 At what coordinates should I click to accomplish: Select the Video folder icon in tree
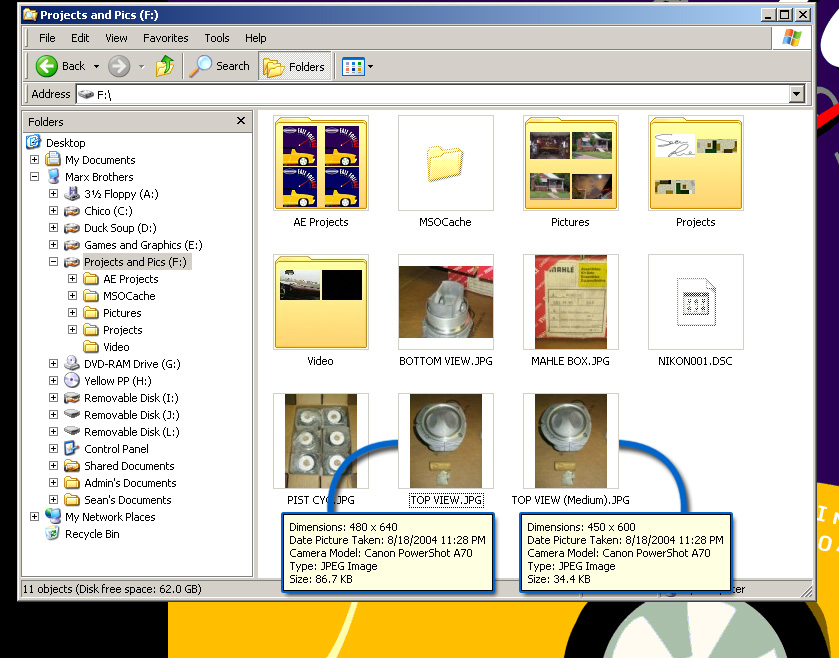(91, 347)
